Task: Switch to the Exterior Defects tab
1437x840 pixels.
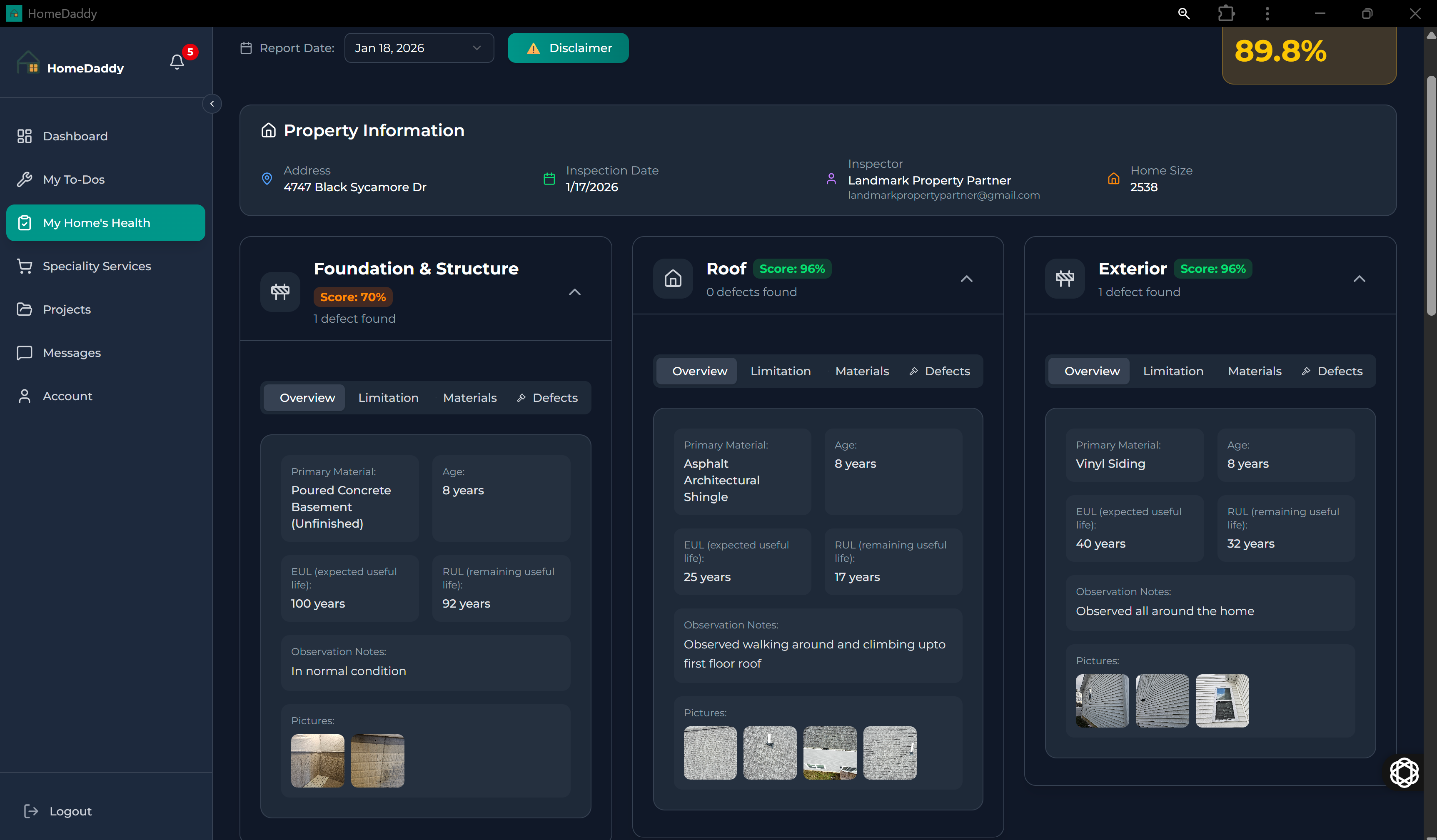Action: [1332, 371]
